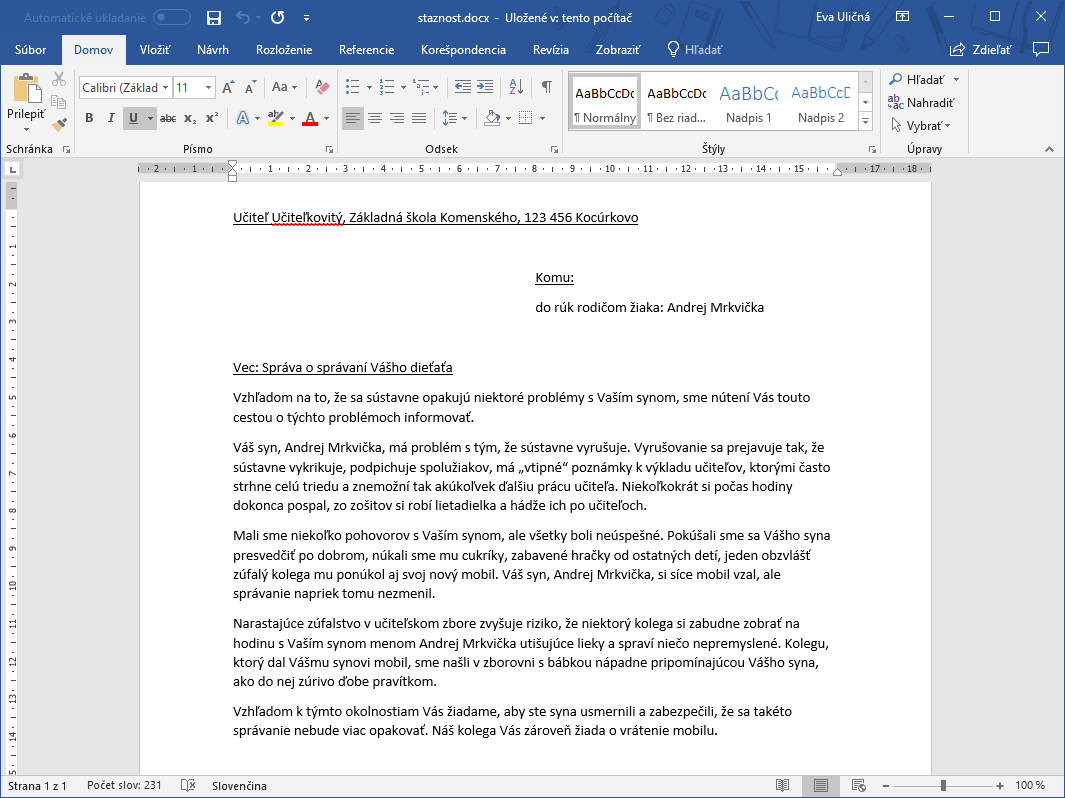The height and width of the screenshot is (798, 1065).
Task: Click the Clear formatting eraser icon
Action: [x=322, y=87]
